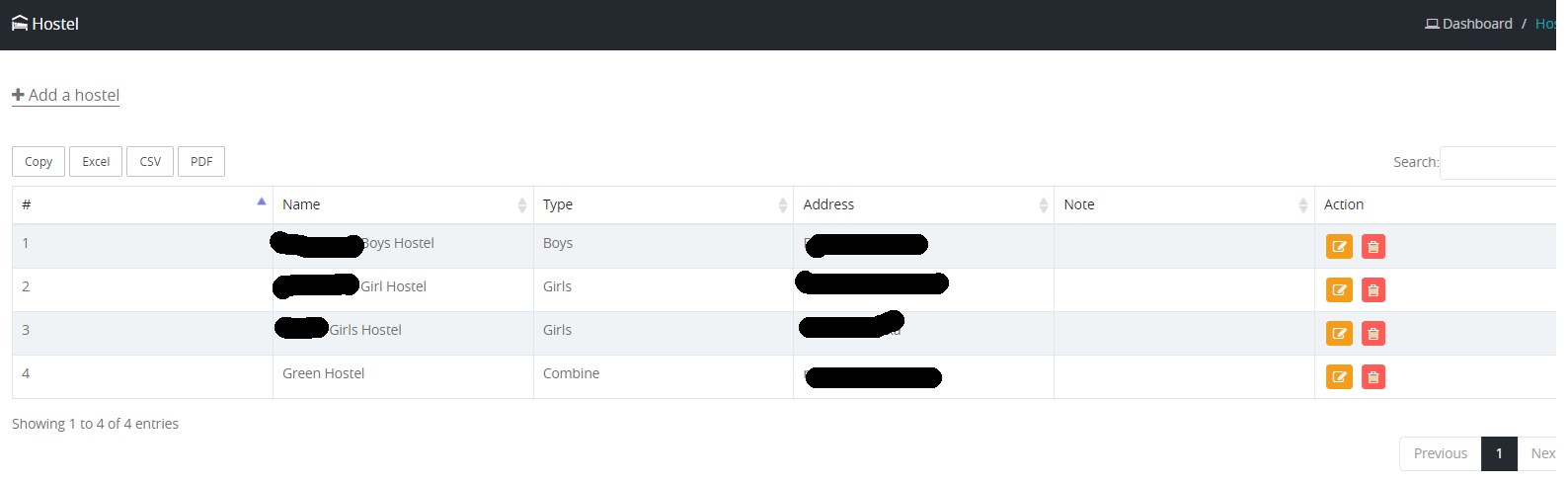The height and width of the screenshot is (483, 1568).
Task: Click the Copy export button
Action: tap(39, 162)
